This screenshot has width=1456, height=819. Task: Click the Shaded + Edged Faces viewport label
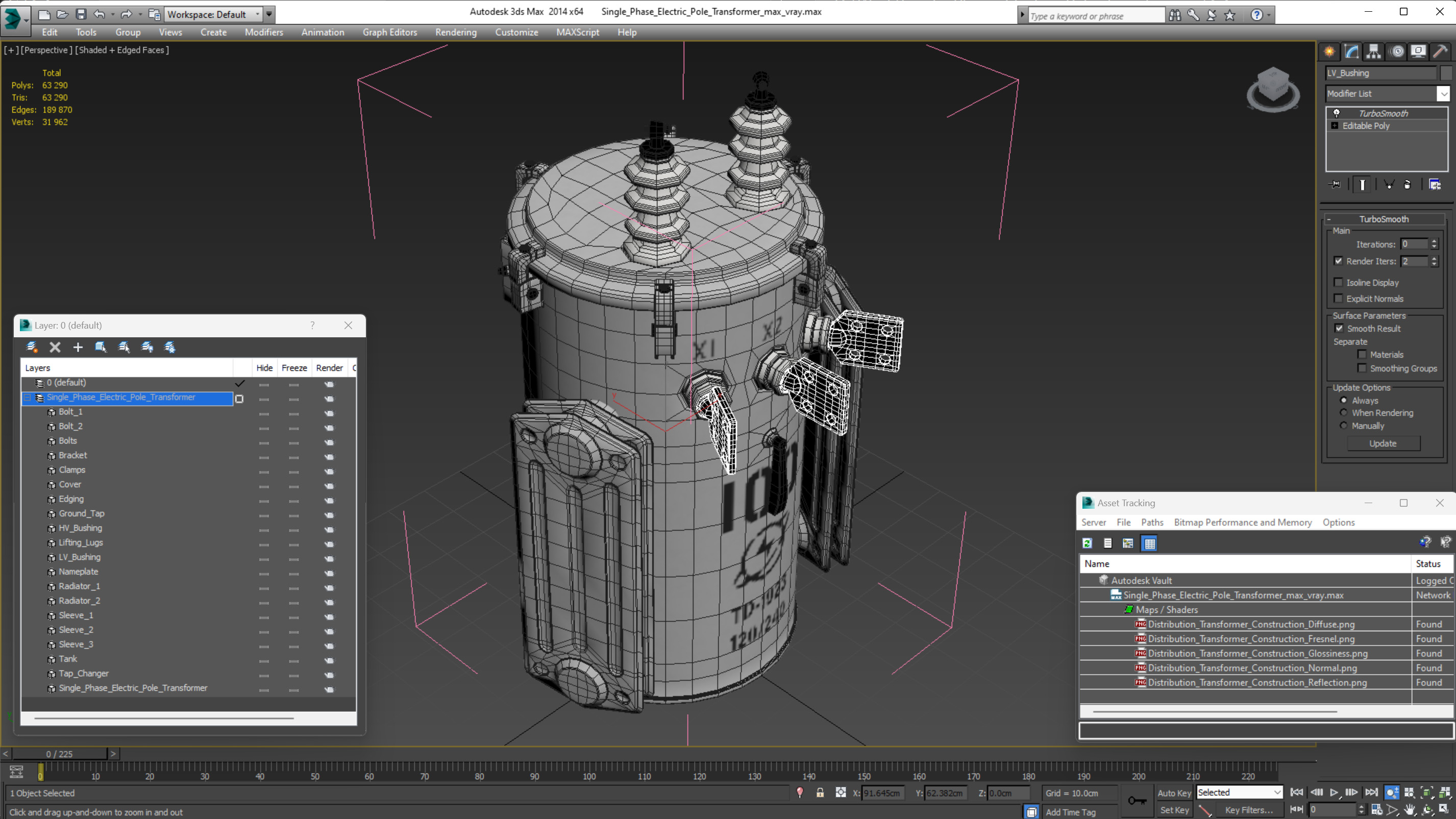click(x=122, y=49)
